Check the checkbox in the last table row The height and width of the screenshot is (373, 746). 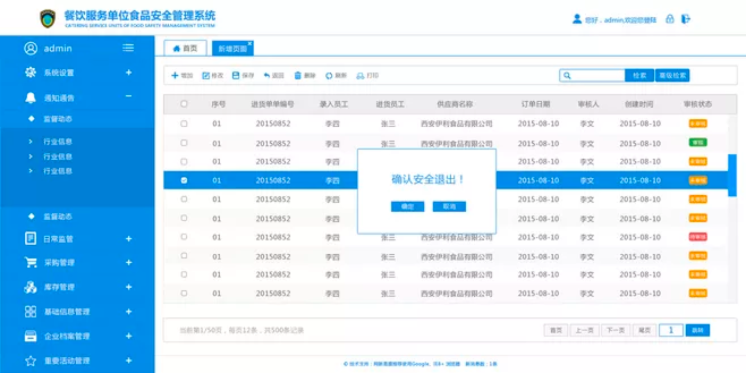click(x=184, y=293)
